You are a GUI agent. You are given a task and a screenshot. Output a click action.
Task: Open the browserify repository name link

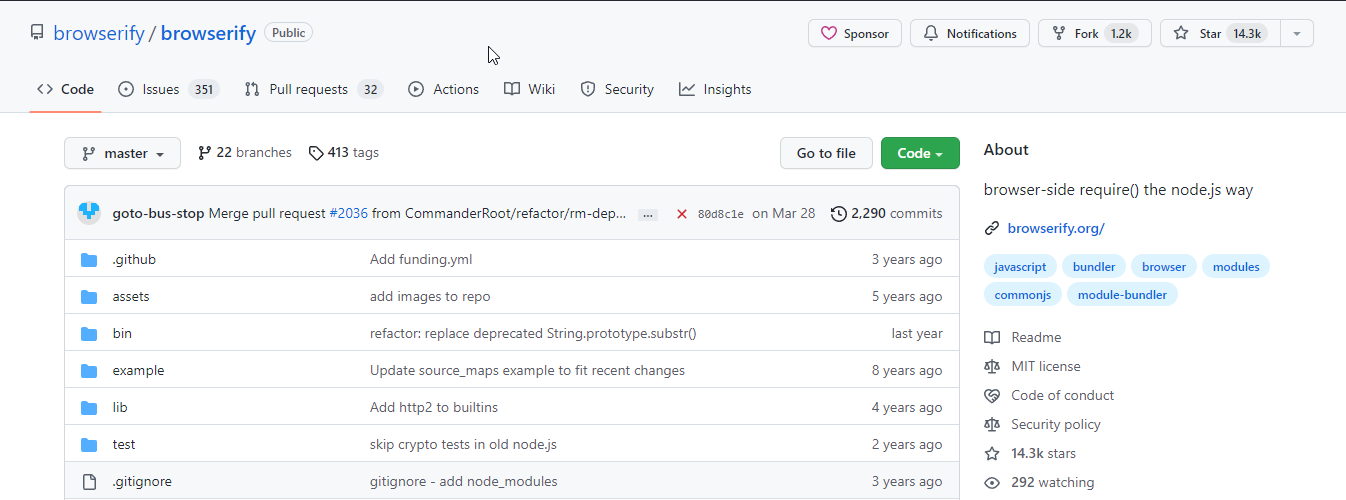[208, 33]
